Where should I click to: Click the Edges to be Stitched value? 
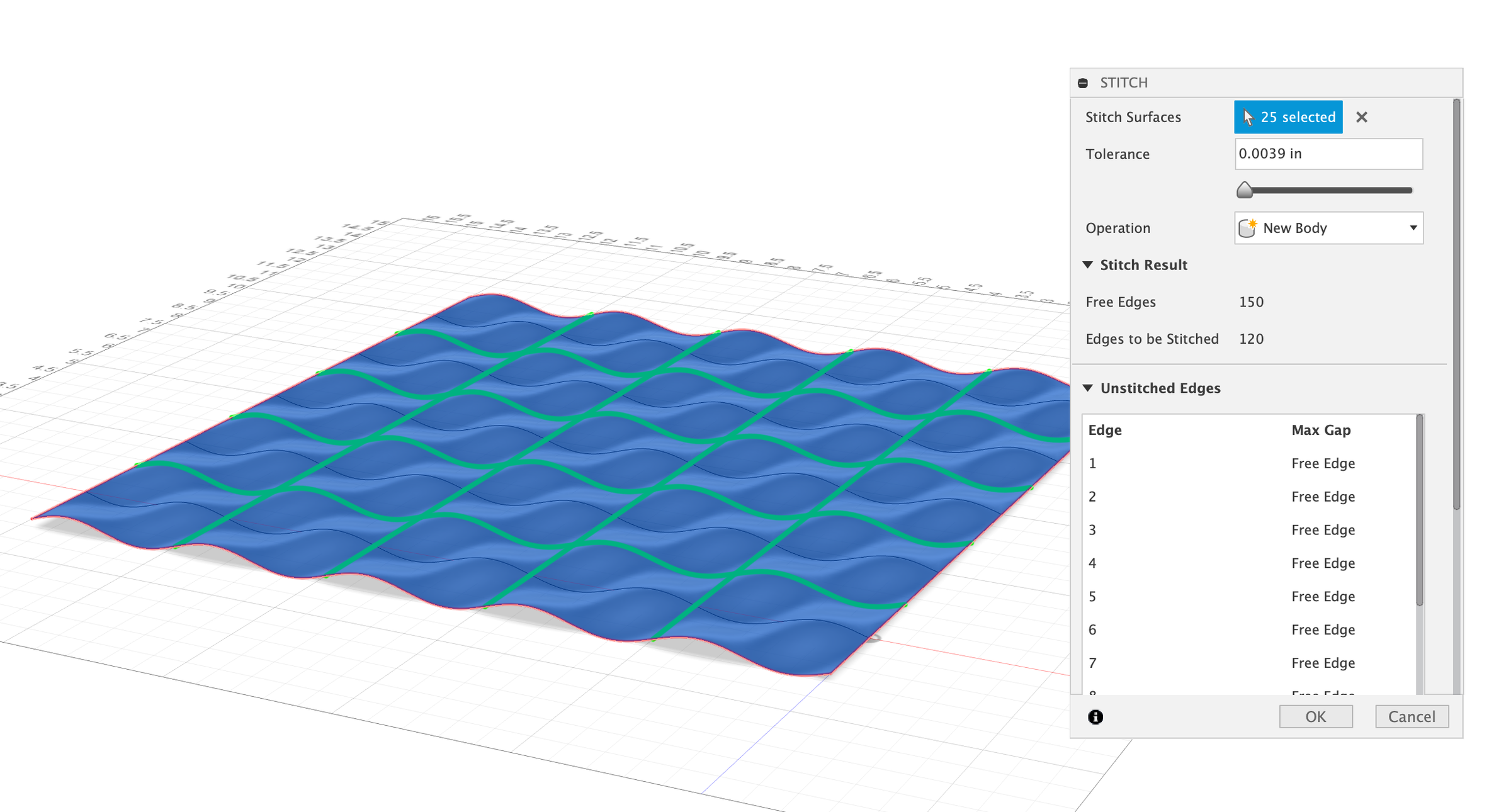pyautogui.click(x=1251, y=339)
